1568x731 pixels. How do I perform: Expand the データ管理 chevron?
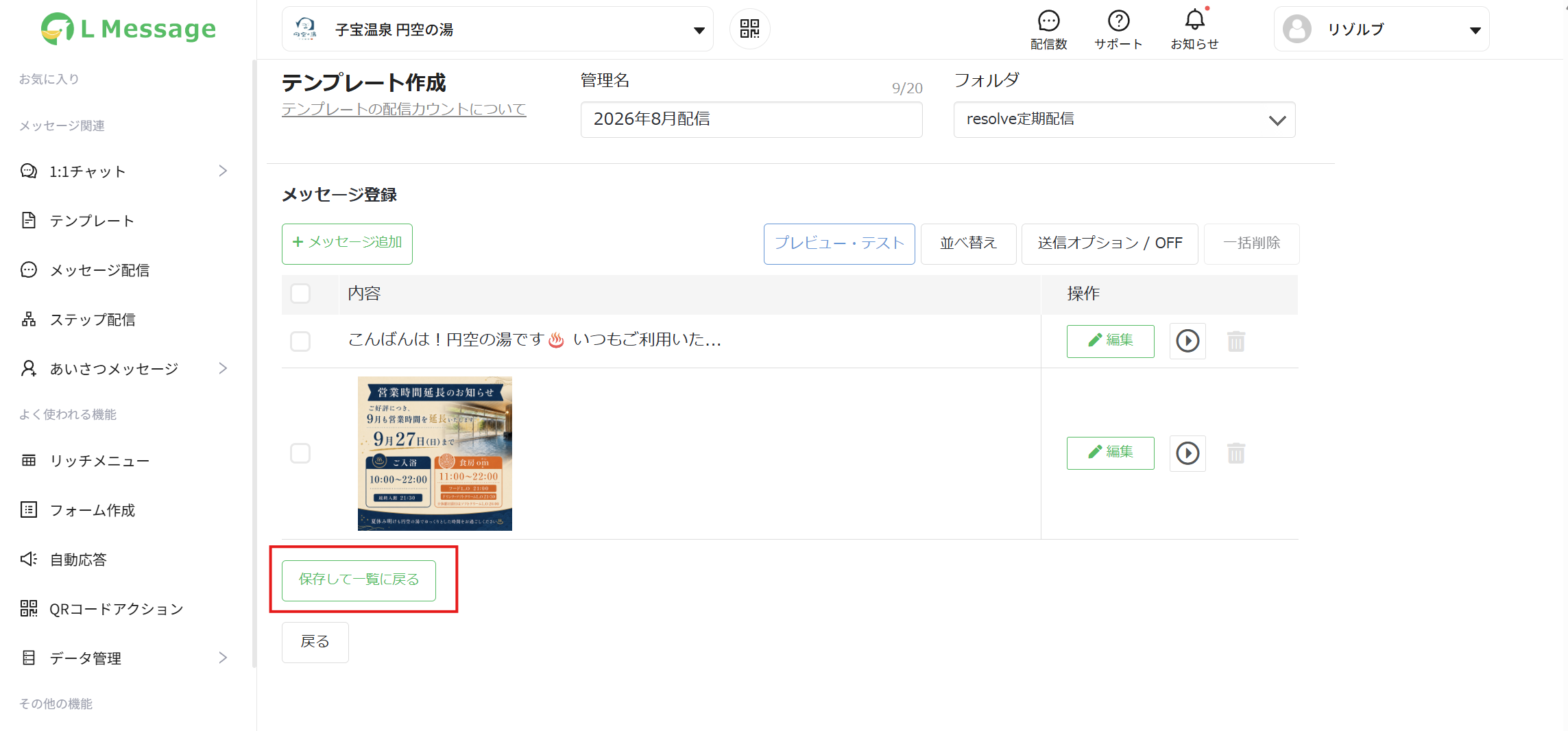[223, 658]
